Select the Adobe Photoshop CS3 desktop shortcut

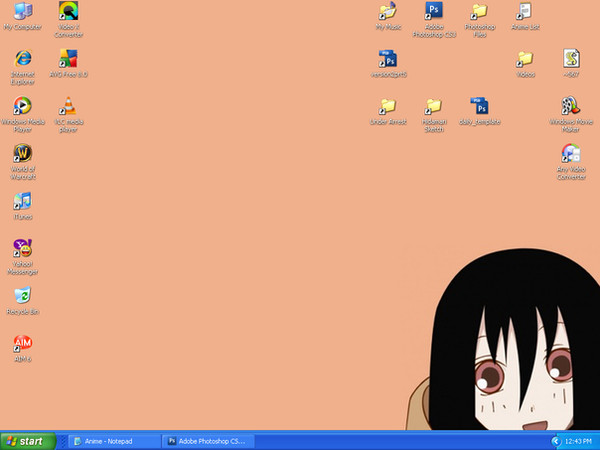[x=434, y=12]
